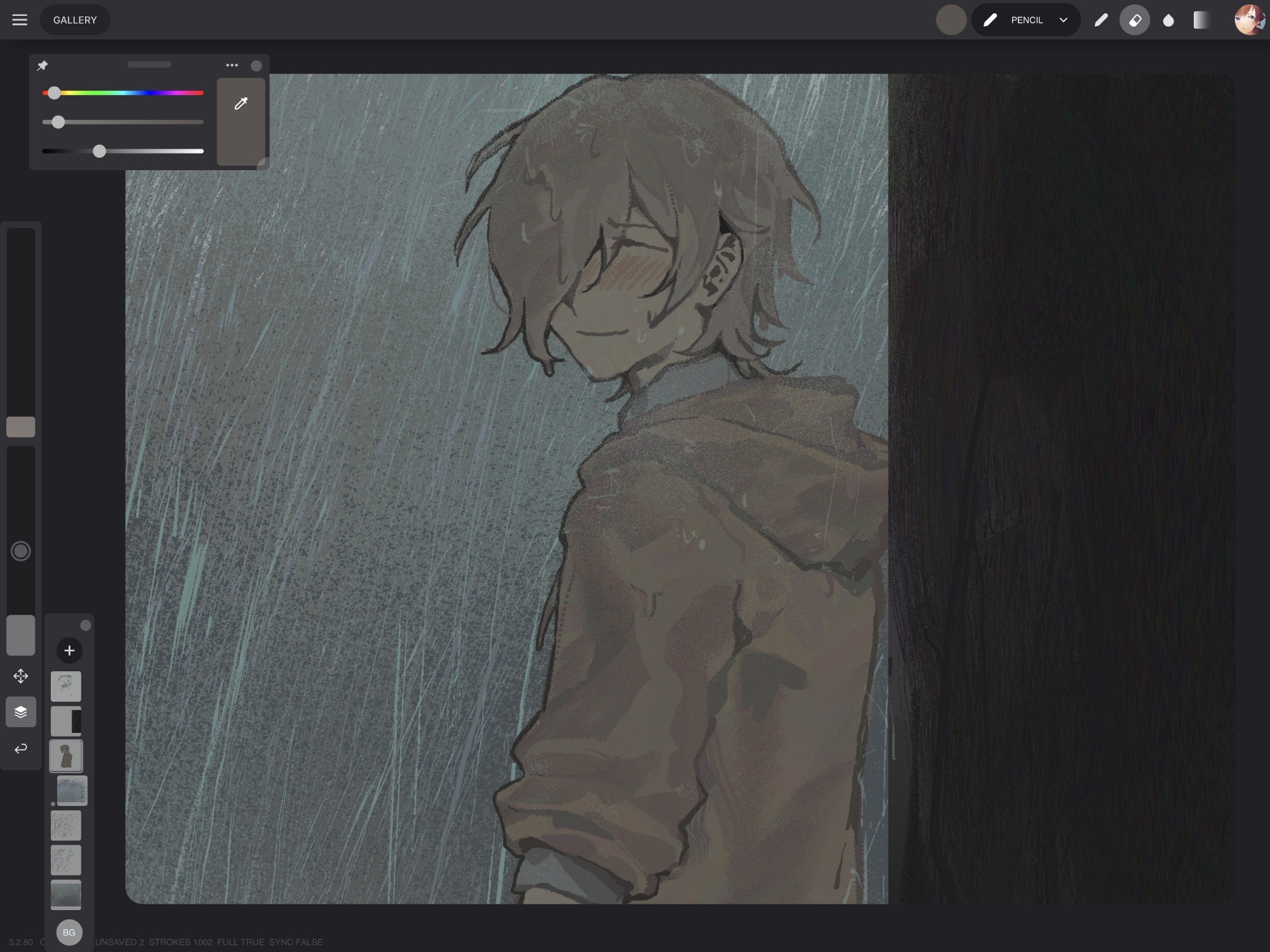Open color panel three-dots options
Viewport: 1270px width, 952px height.
(x=232, y=65)
